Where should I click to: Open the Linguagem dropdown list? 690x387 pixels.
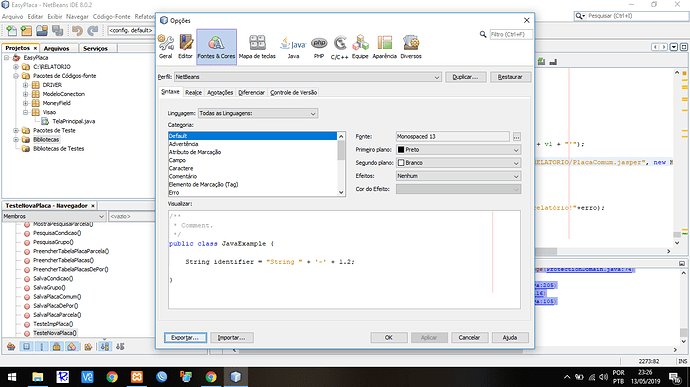(258, 114)
